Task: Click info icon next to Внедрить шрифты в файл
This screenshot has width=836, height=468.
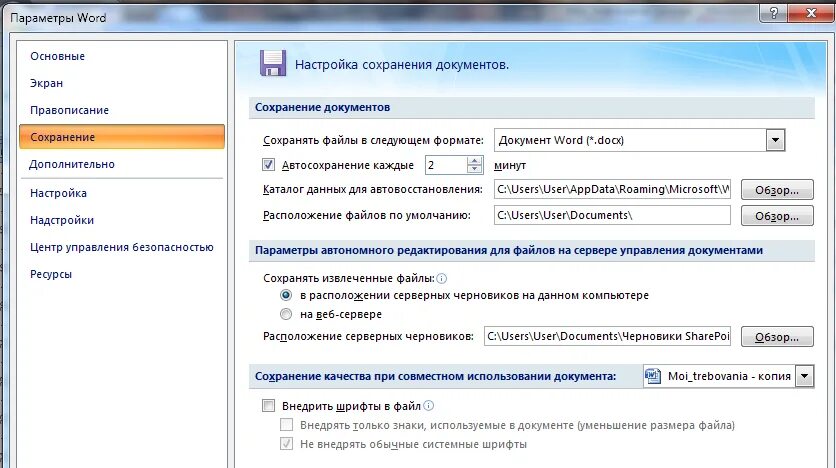Action: point(428,406)
